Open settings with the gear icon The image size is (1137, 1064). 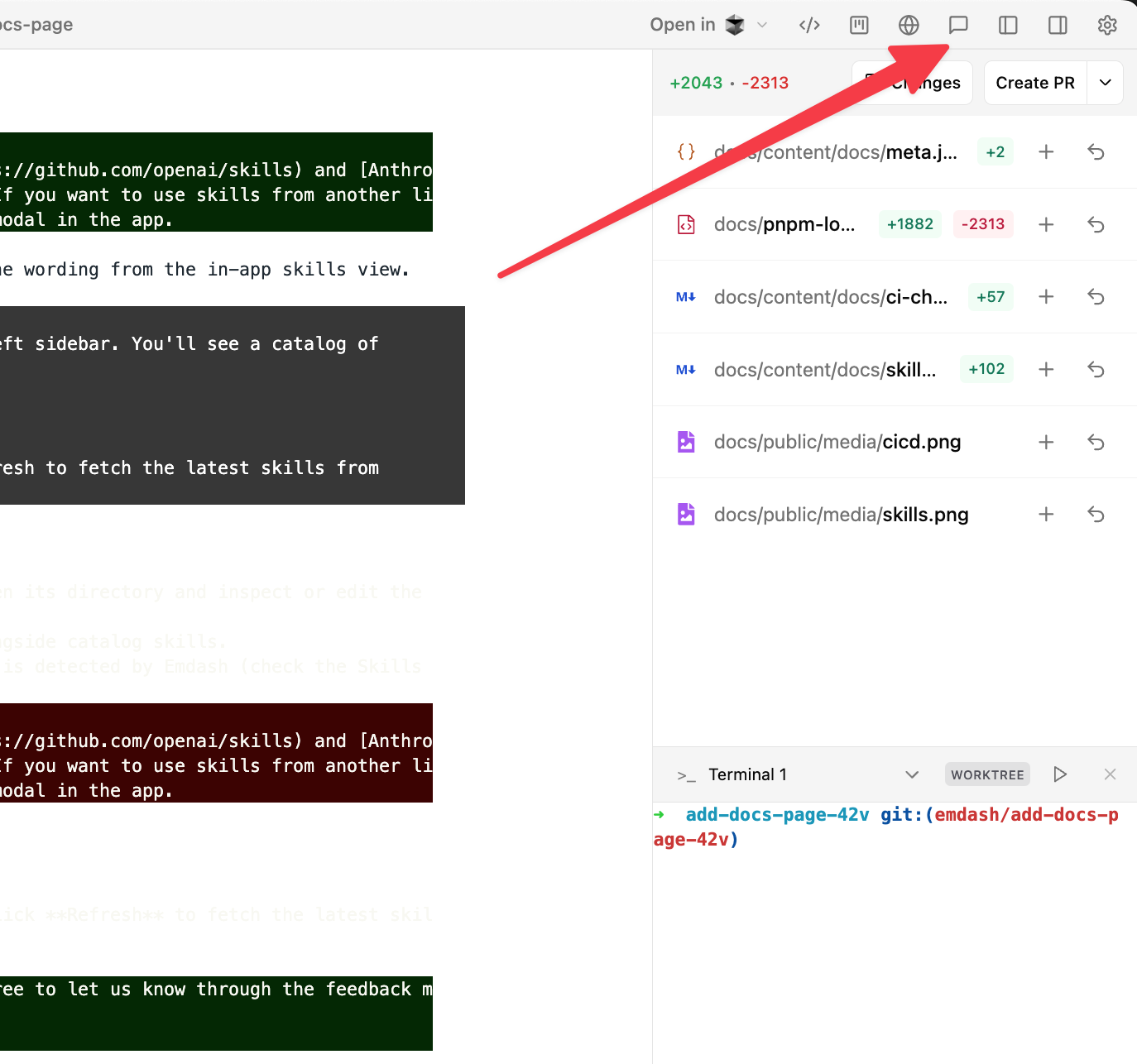(x=1107, y=25)
